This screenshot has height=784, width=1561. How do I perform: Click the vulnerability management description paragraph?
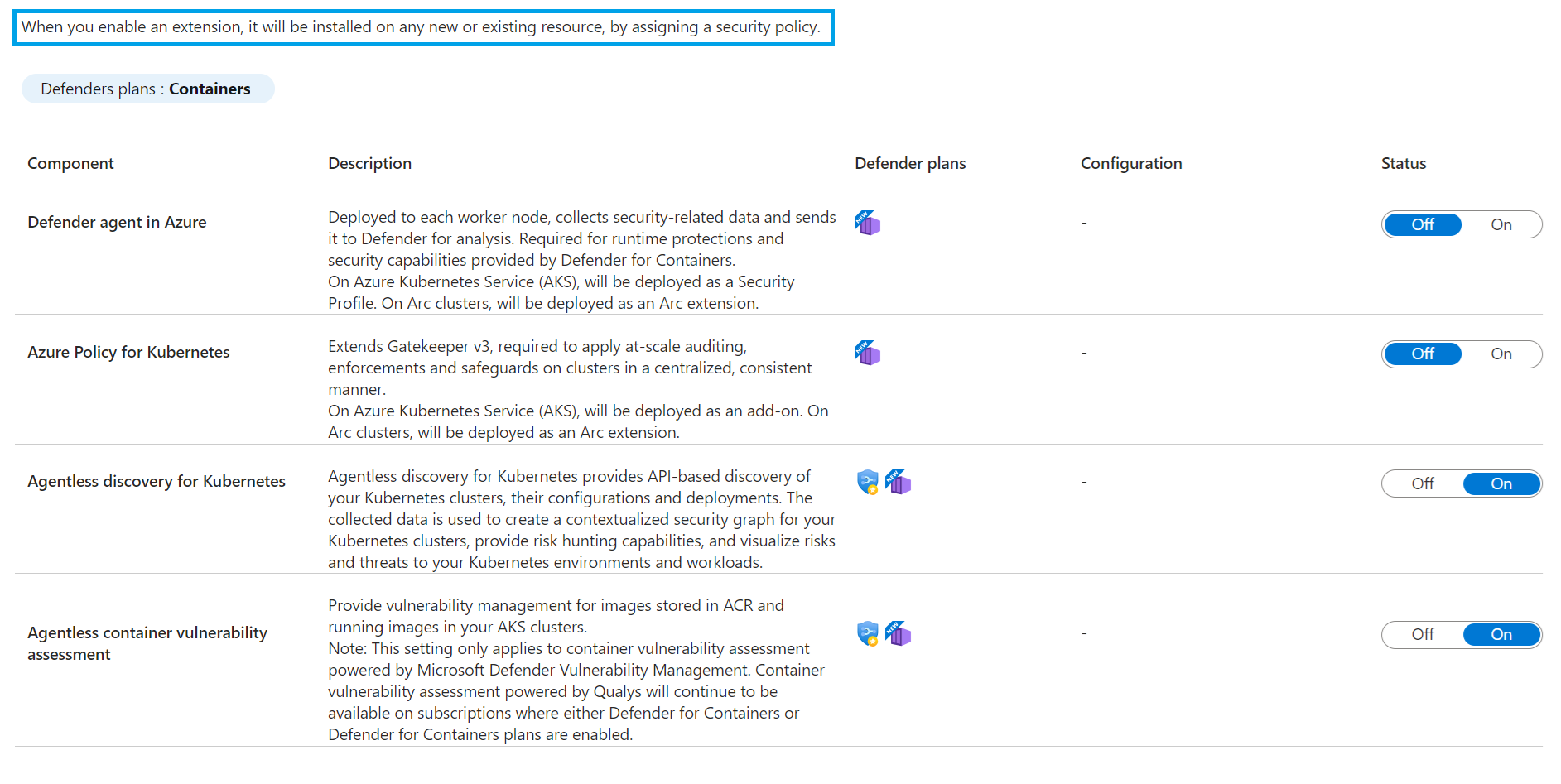click(x=576, y=670)
